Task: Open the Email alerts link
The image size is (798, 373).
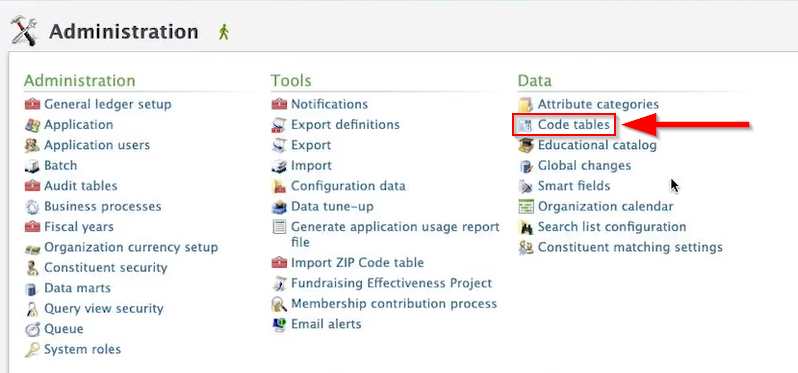Action: (x=326, y=324)
